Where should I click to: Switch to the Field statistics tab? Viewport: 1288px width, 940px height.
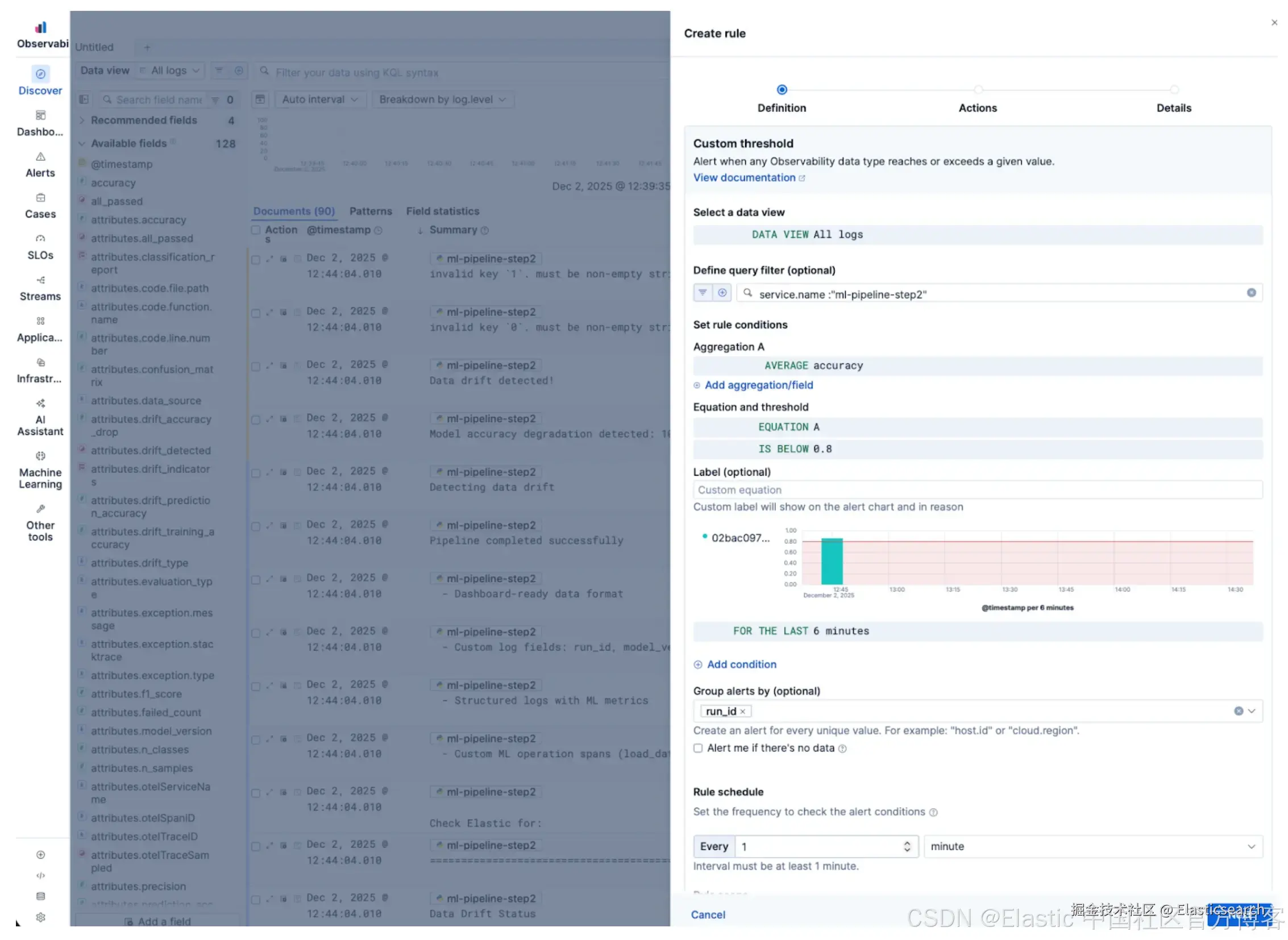point(442,211)
